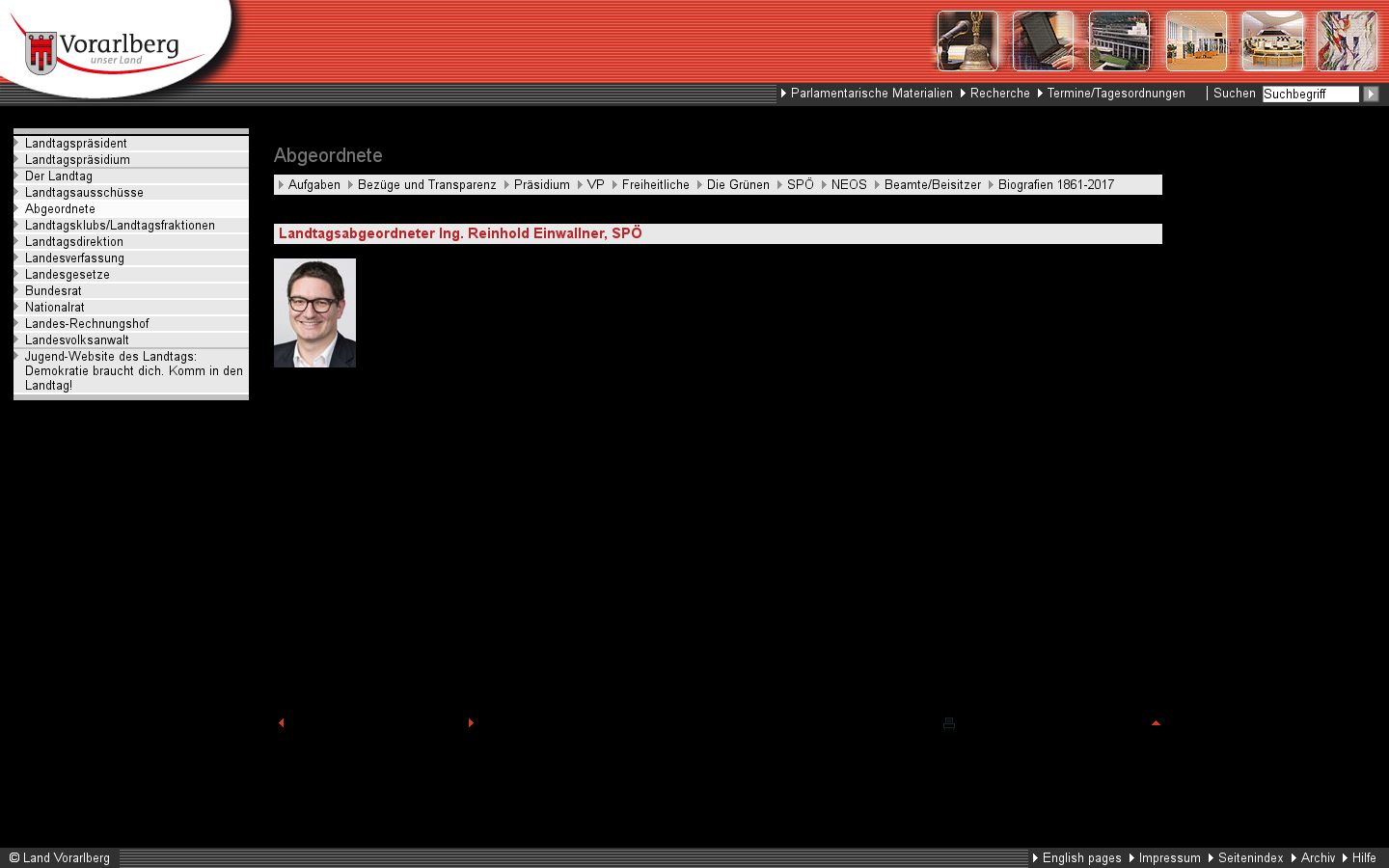Click the print page icon
The width and height of the screenshot is (1389, 868).
(949, 723)
